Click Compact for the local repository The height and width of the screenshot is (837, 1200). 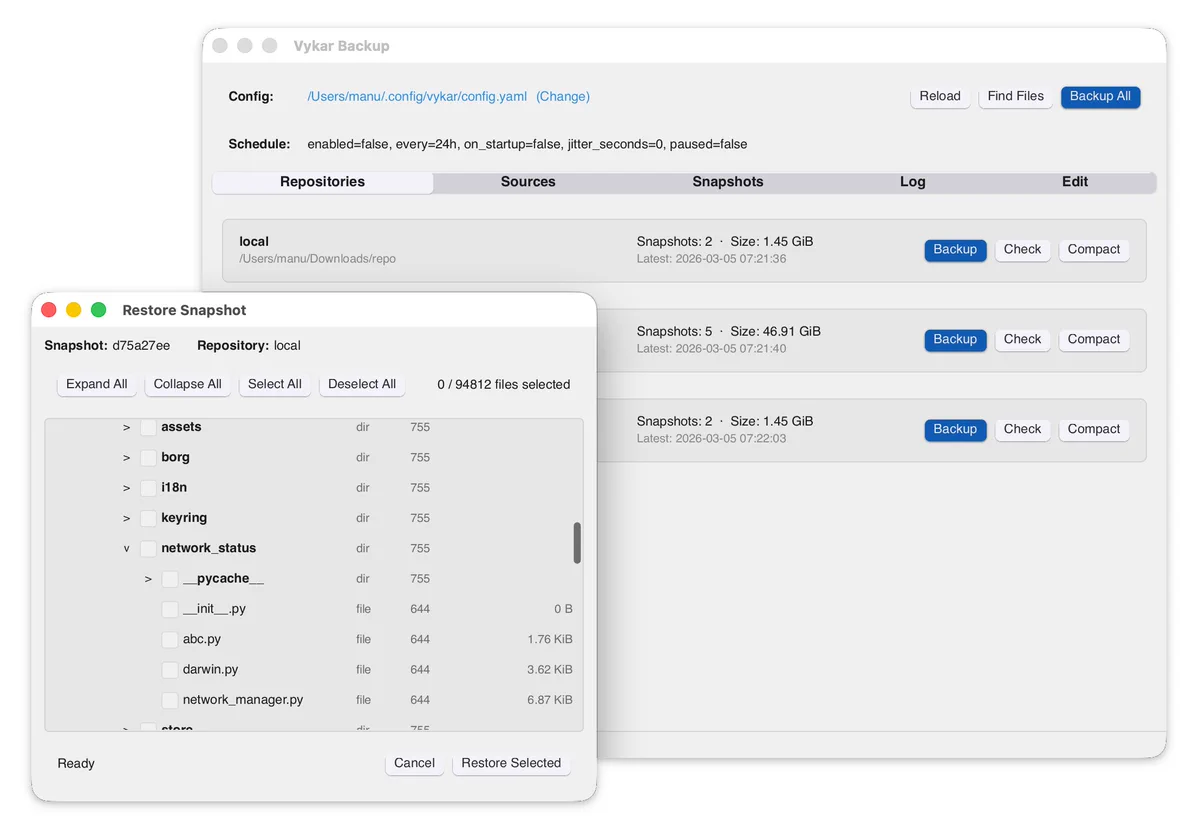[x=1094, y=250]
